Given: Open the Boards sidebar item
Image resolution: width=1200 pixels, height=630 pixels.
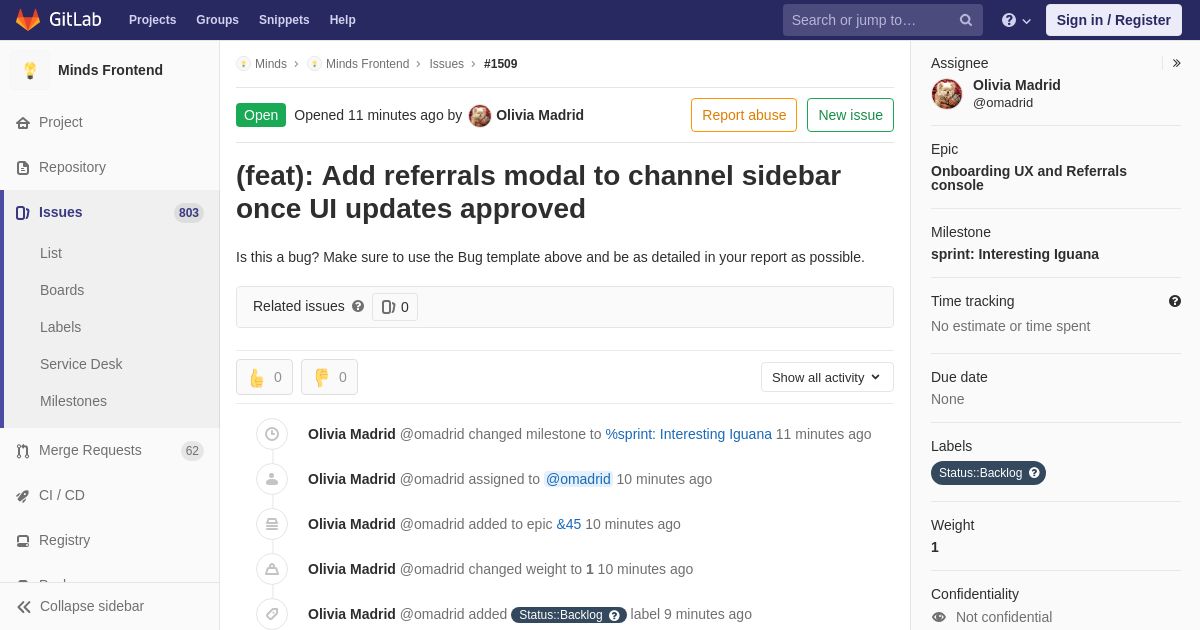Looking at the screenshot, I should (x=62, y=290).
